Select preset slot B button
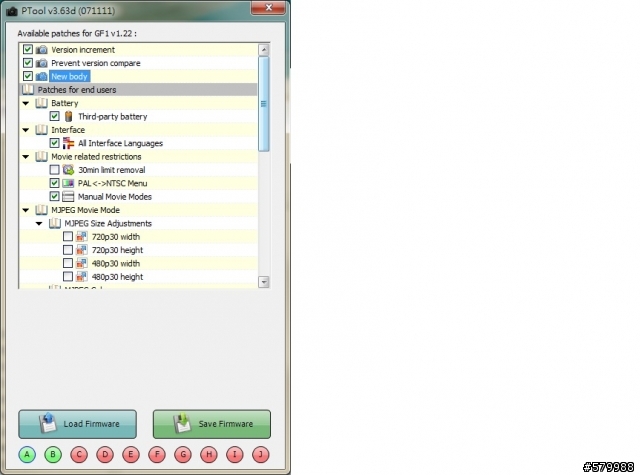Screen dimensions: 640x475 (53, 455)
